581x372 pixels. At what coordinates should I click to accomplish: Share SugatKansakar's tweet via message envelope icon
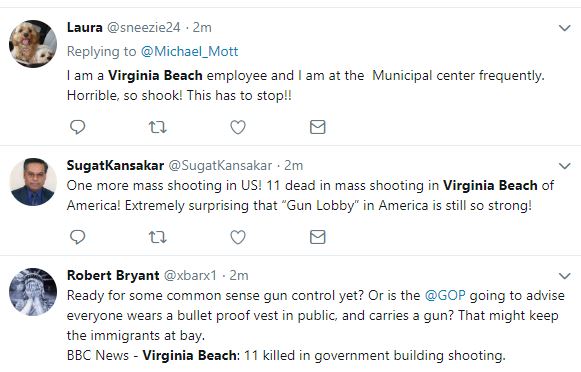click(318, 237)
